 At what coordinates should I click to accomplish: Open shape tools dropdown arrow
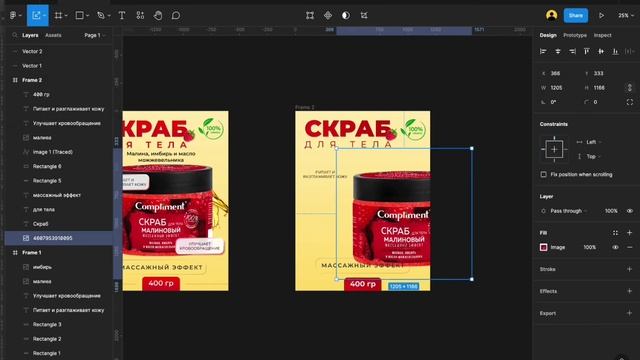point(87,16)
